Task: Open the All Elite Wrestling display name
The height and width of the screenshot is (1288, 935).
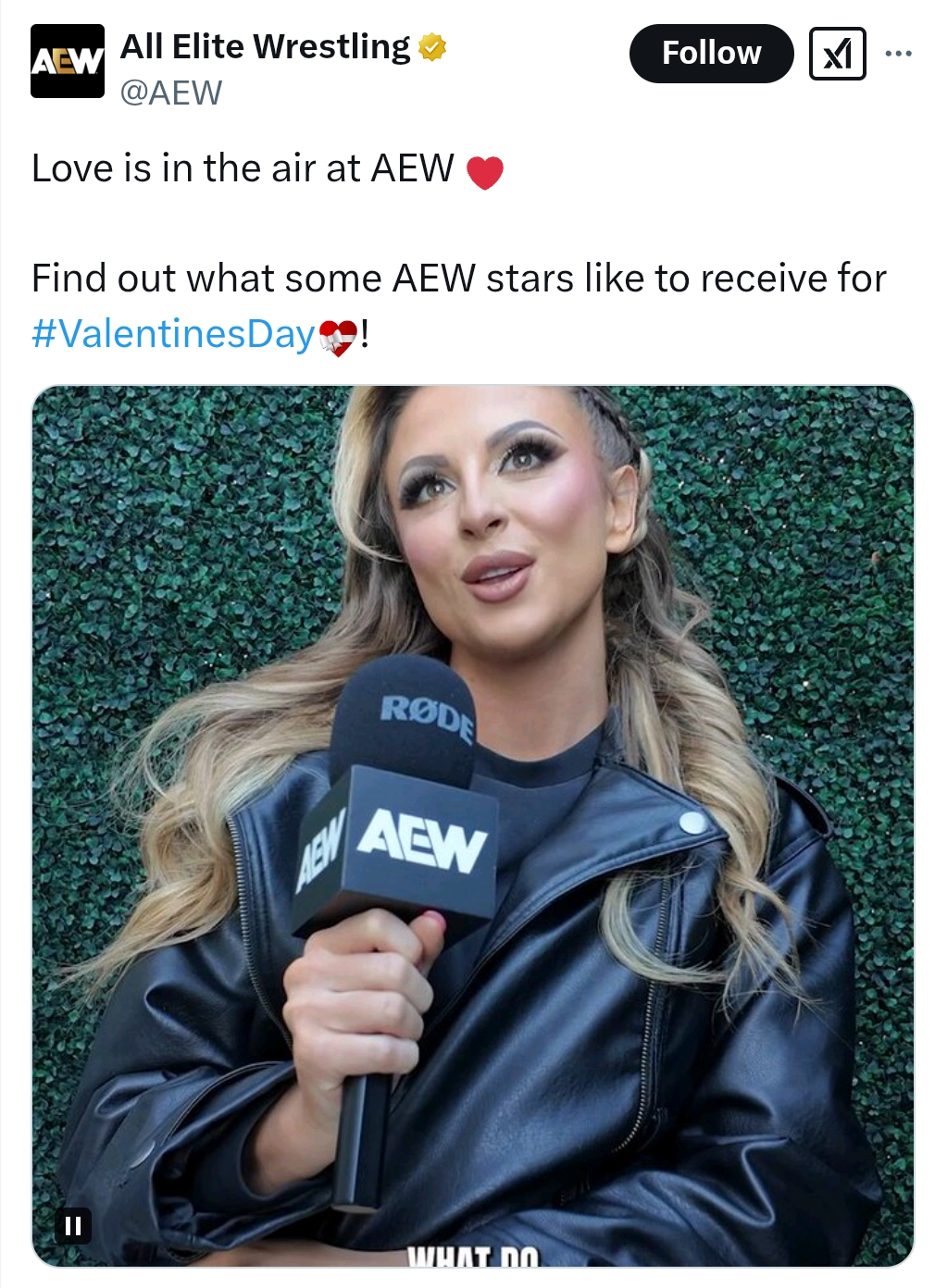Action: tap(266, 46)
